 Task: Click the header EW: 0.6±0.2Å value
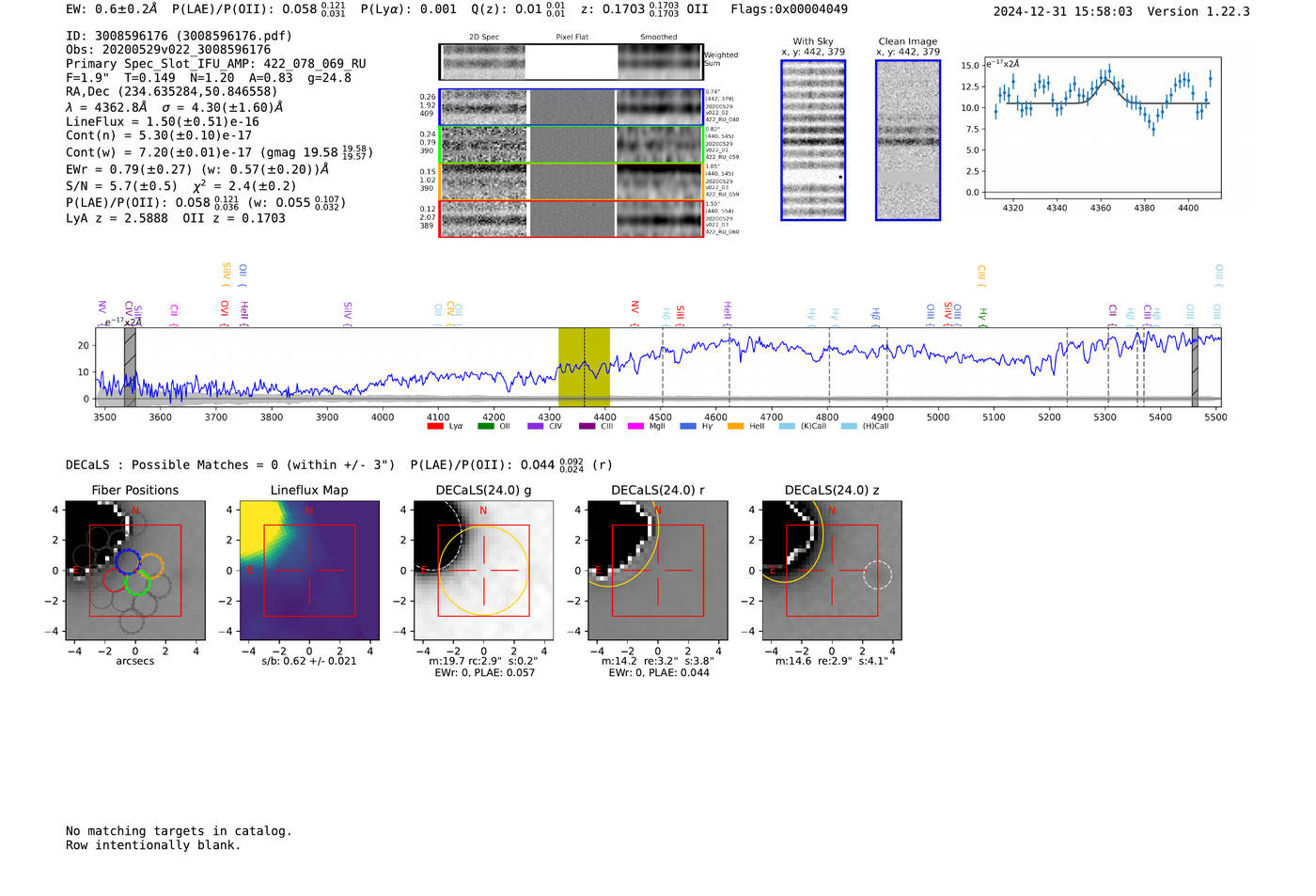112,8
